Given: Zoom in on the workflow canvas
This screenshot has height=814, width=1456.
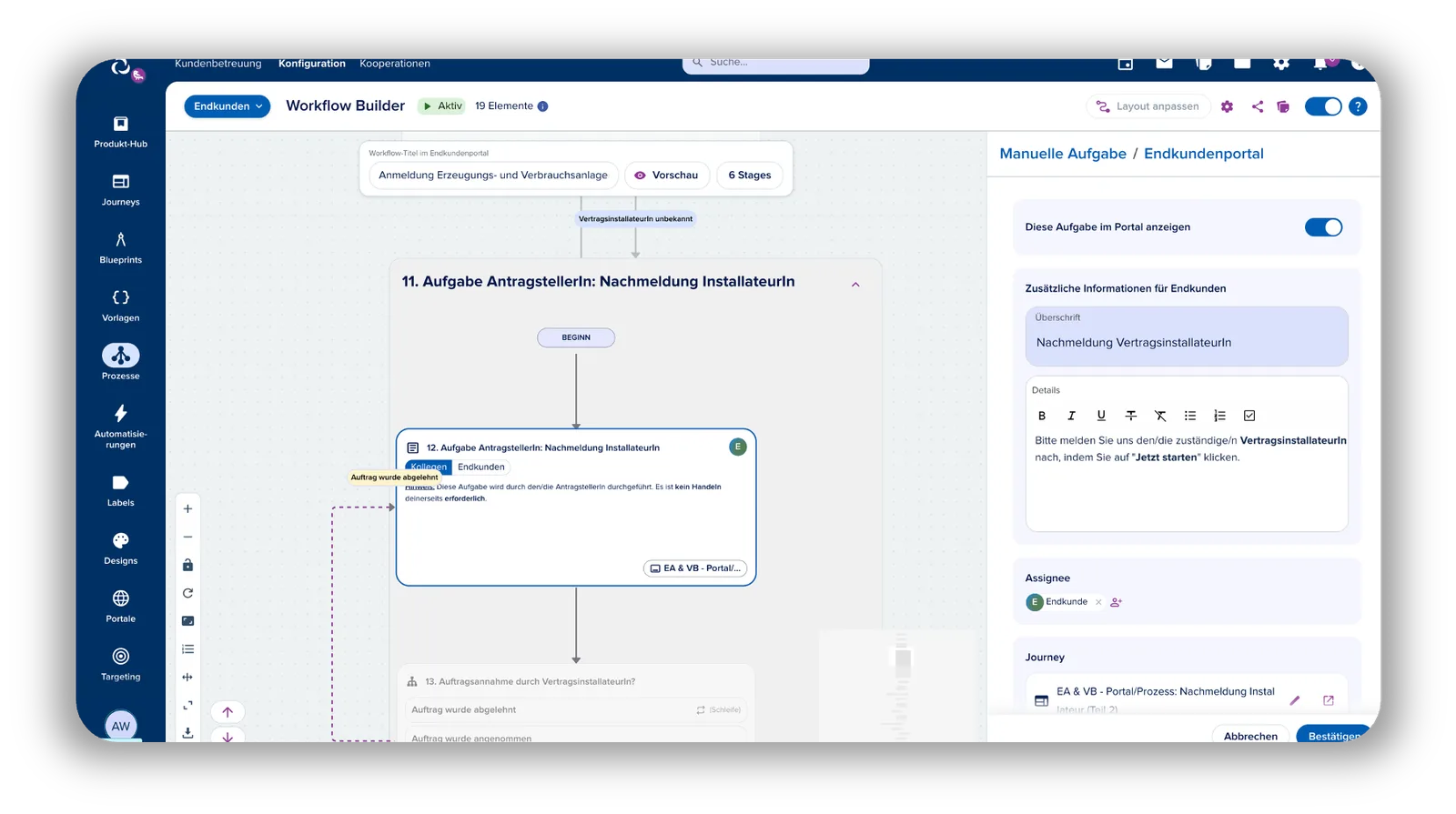Looking at the screenshot, I should point(187,509).
